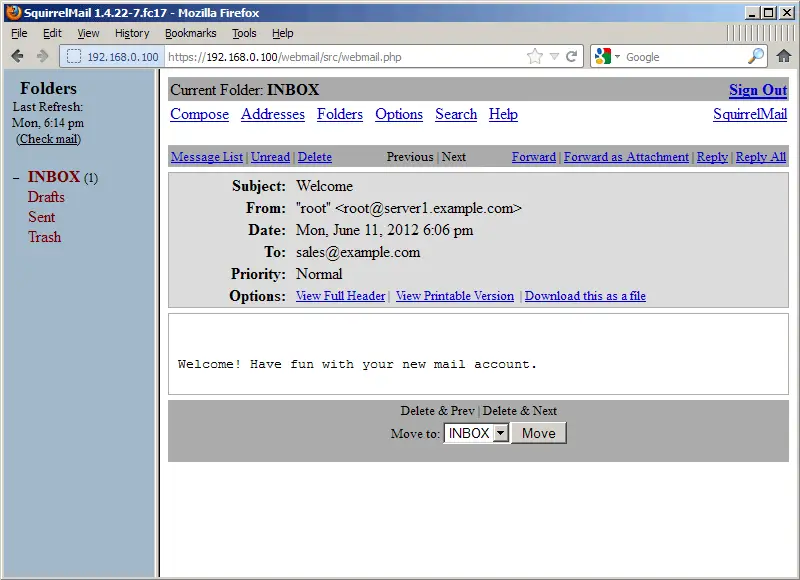This screenshot has height=580, width=800.
Task: Click the site identity icon beside 192.168.0.100
Action: pos(74,57)
